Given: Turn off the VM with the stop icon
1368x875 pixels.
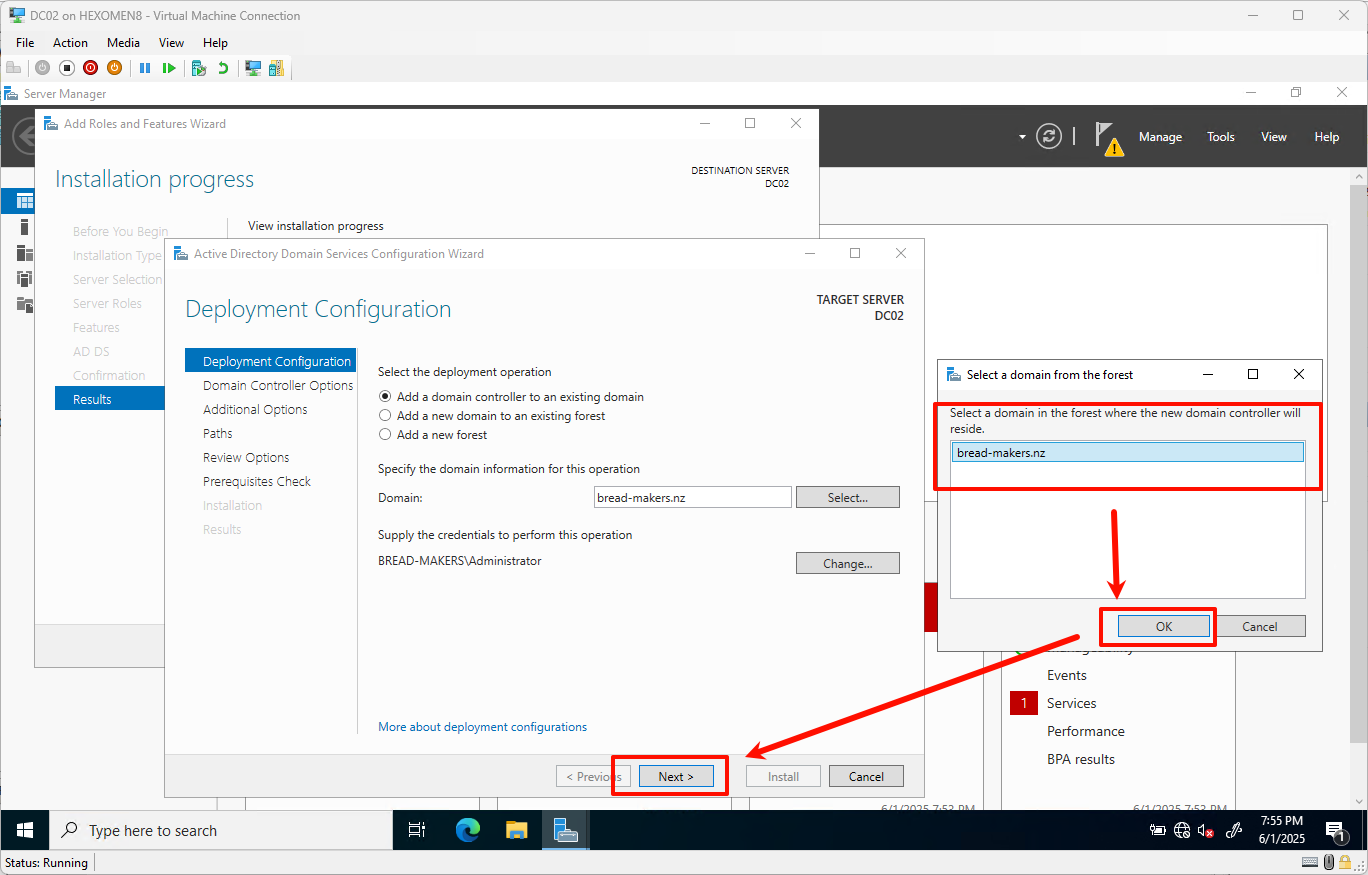Looking at the screenshot, I should [x=67, y=68].
